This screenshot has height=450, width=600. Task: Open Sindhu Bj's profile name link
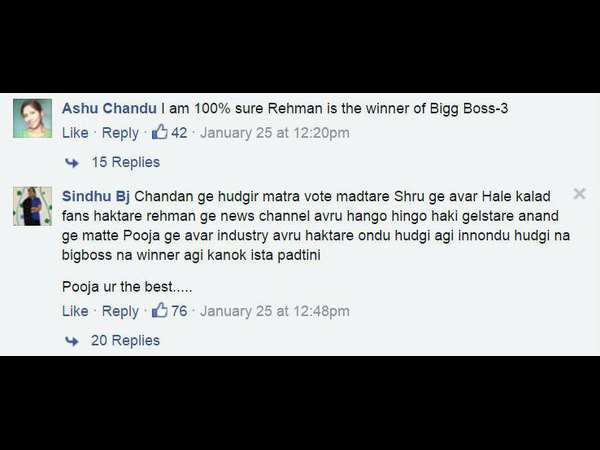tap(96, 196)
